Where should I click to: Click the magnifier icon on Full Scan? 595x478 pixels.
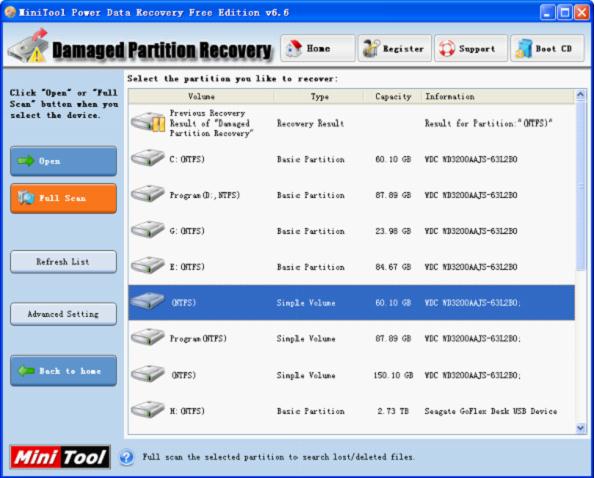point(26,197)
